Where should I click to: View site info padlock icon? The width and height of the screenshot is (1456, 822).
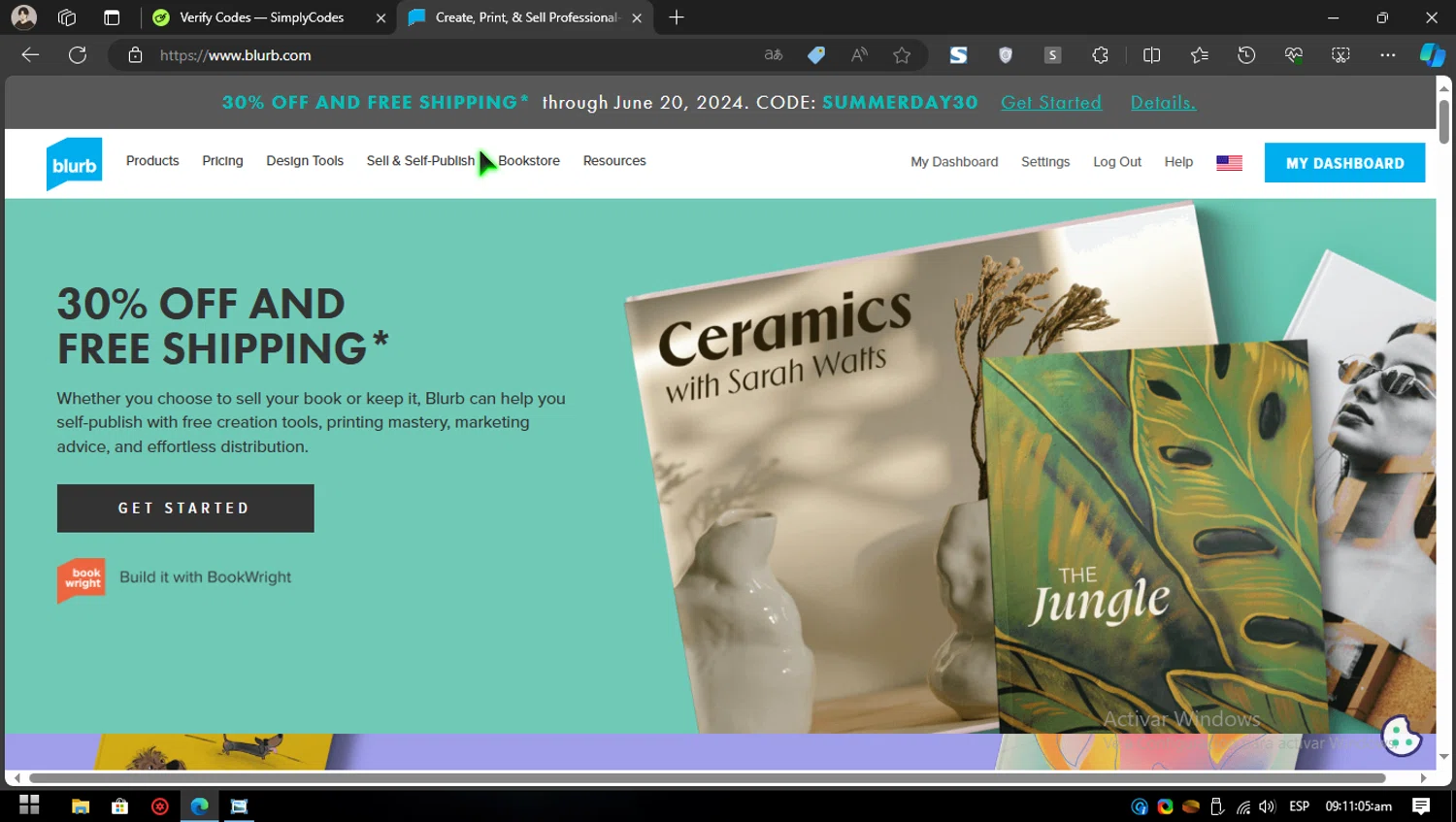pos(135,55)
